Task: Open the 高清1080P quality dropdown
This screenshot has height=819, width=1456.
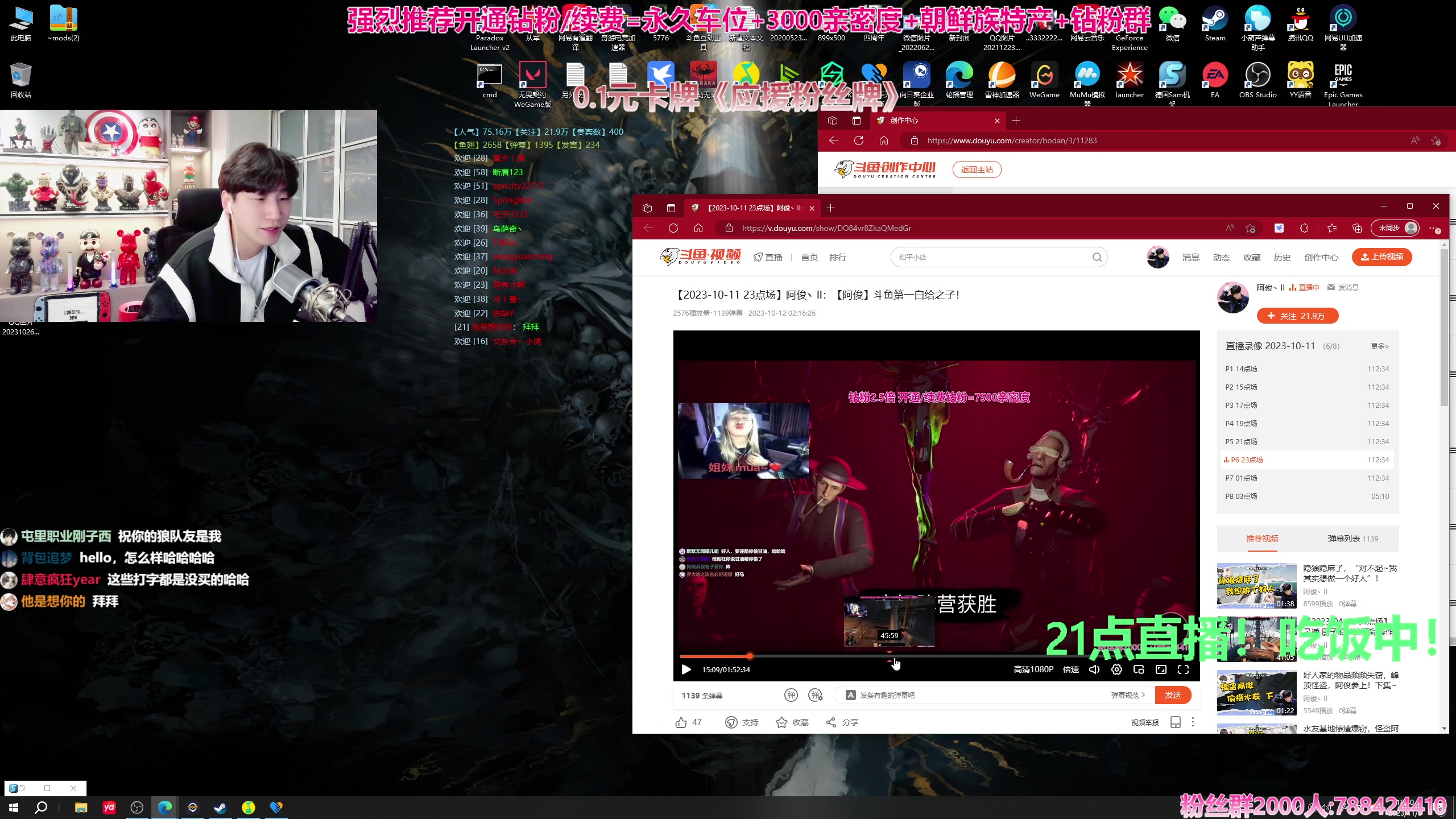Action: point(1033,669)
